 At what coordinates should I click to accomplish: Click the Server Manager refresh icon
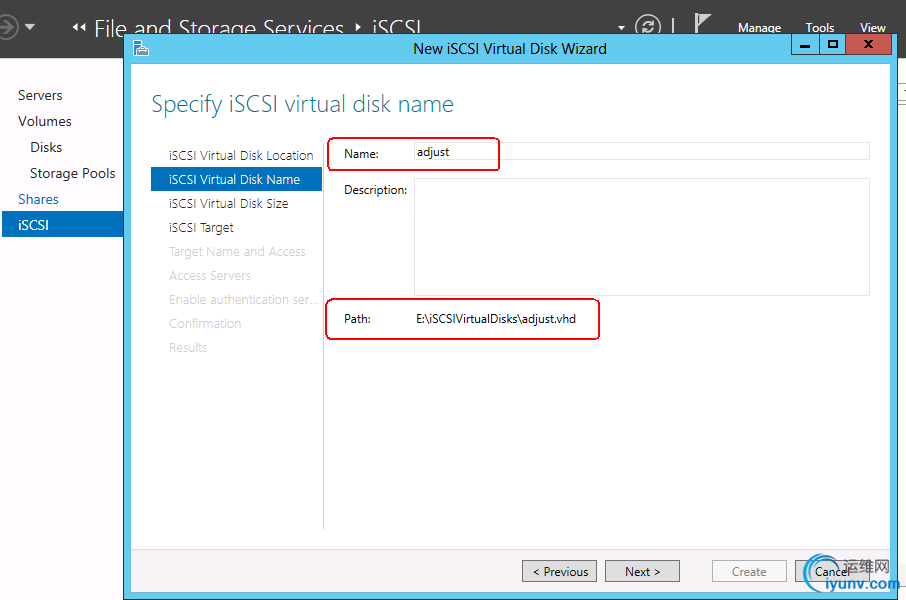[648, 27]
